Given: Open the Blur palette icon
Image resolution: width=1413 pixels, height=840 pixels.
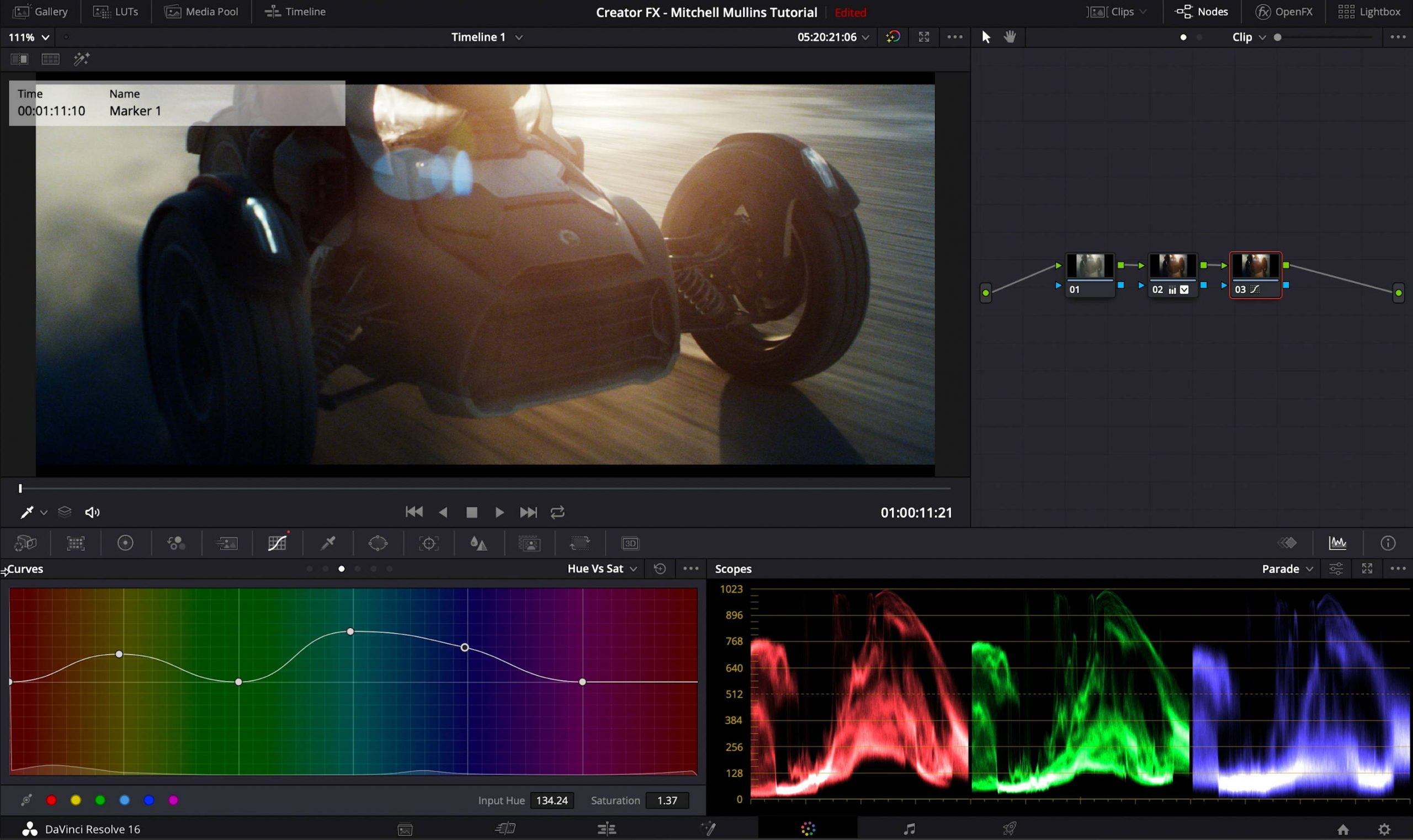Looking at the screenshot, I should point(479,544).
